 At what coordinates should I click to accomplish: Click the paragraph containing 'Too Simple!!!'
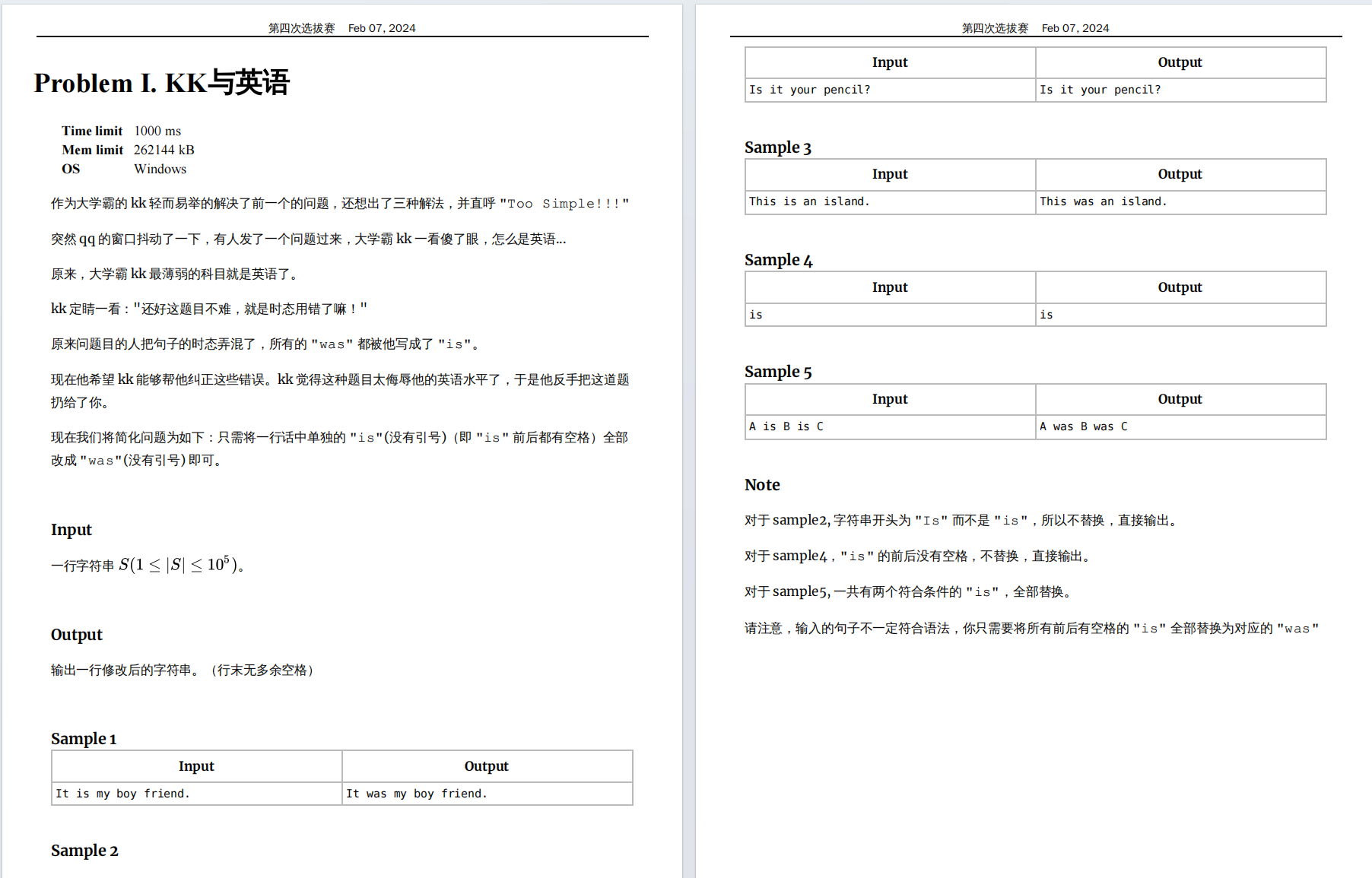pyautogui.click(x=340, y=204)
